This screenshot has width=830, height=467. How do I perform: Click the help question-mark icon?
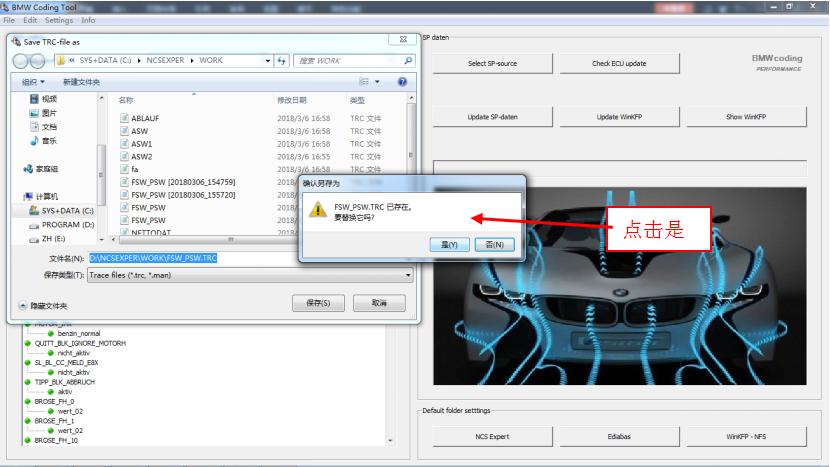[x=402, y=82]
